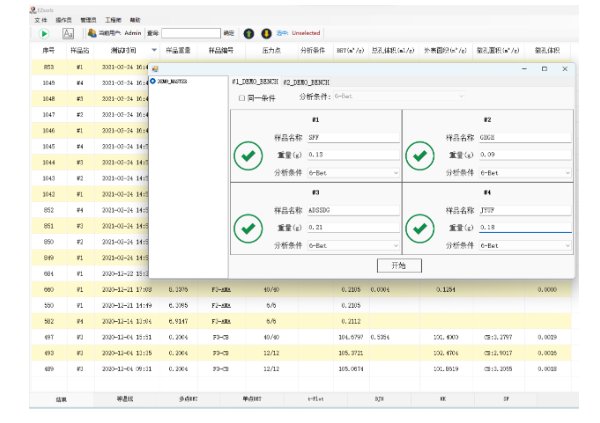Switch to the #2_DEMO_BENCH tab
The height and width of the screenshot is (423, 600).
[x=308, y=80]
